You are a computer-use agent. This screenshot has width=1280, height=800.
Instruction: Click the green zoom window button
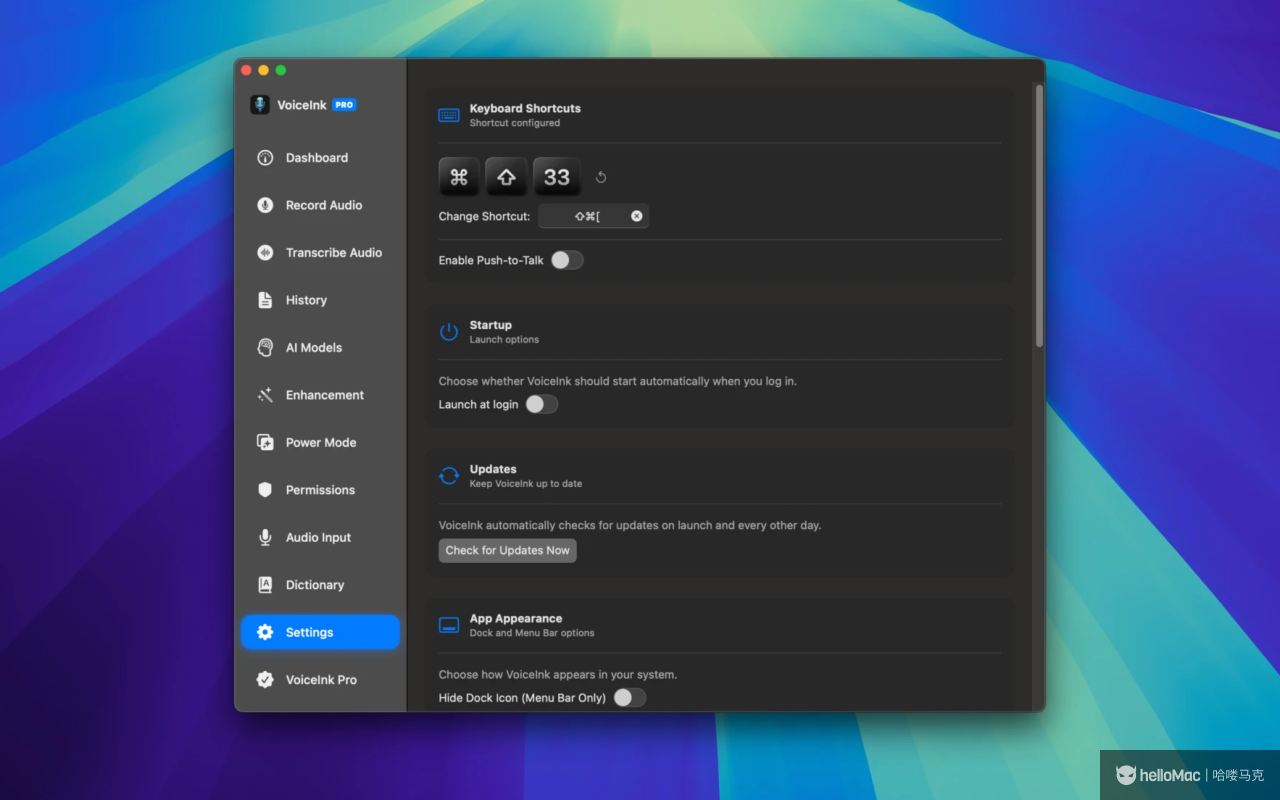281,70
